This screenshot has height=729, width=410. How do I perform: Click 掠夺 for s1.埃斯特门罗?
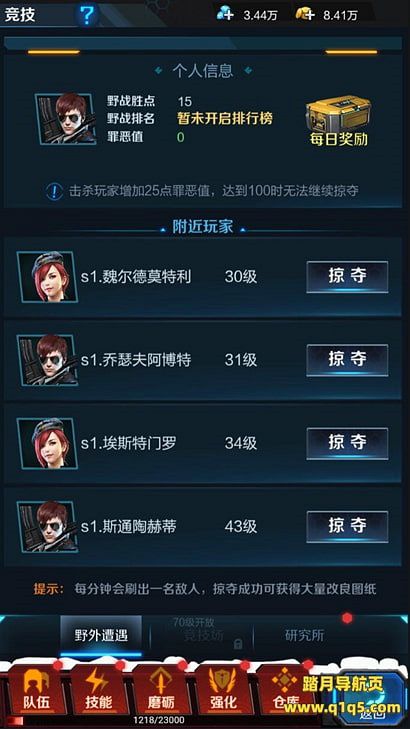tap(347, 443)
